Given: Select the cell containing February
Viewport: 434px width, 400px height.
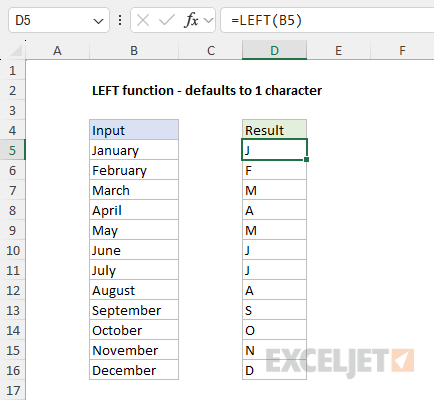Looking at the screenshot, I should (134, 170).
